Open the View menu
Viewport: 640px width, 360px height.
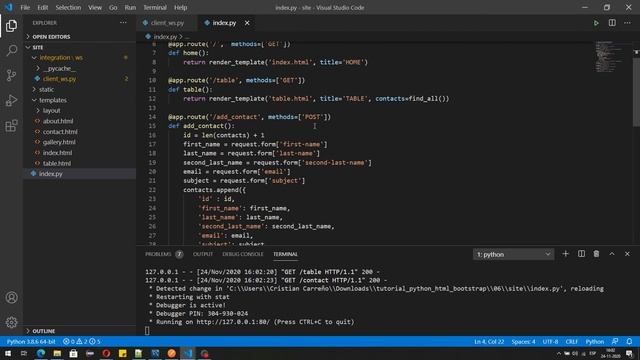(x=95, y=7)
